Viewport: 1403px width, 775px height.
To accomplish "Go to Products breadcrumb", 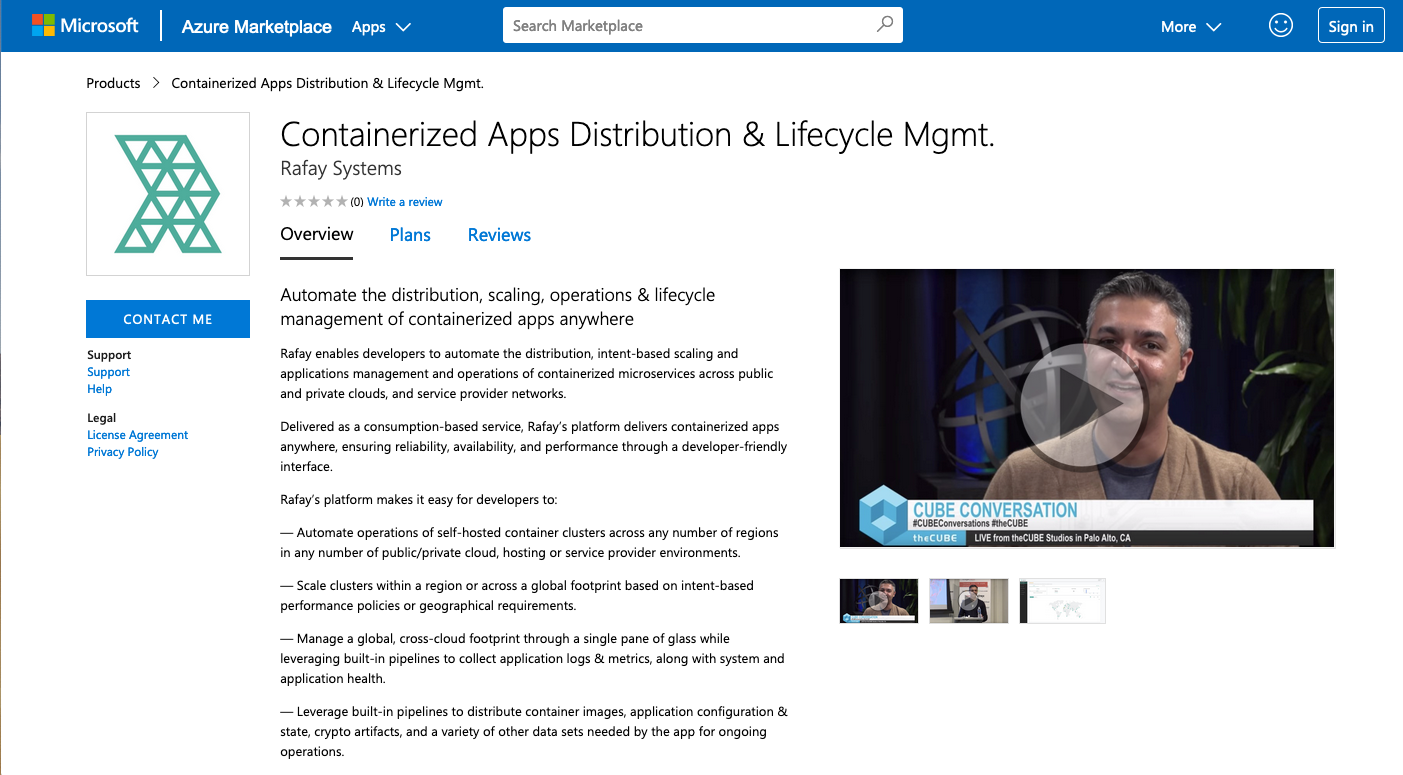I will point(113,83).
